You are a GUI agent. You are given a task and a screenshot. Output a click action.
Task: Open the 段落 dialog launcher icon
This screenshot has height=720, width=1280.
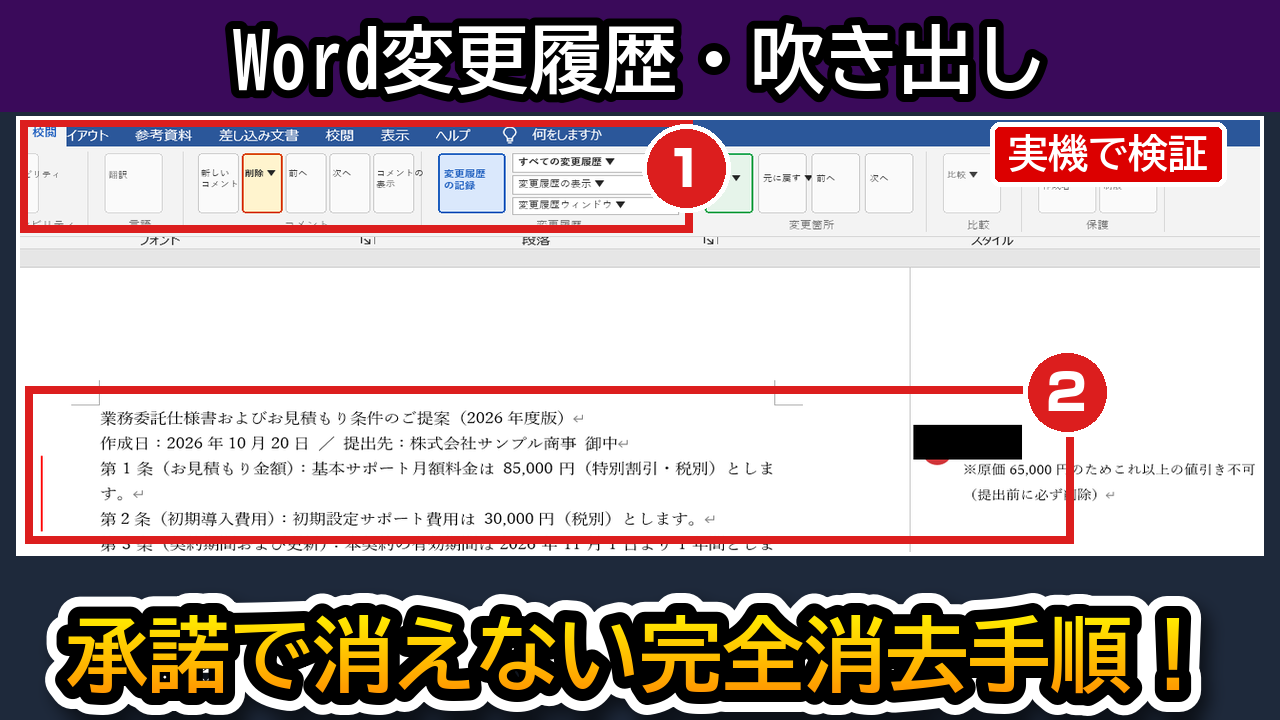709,241
